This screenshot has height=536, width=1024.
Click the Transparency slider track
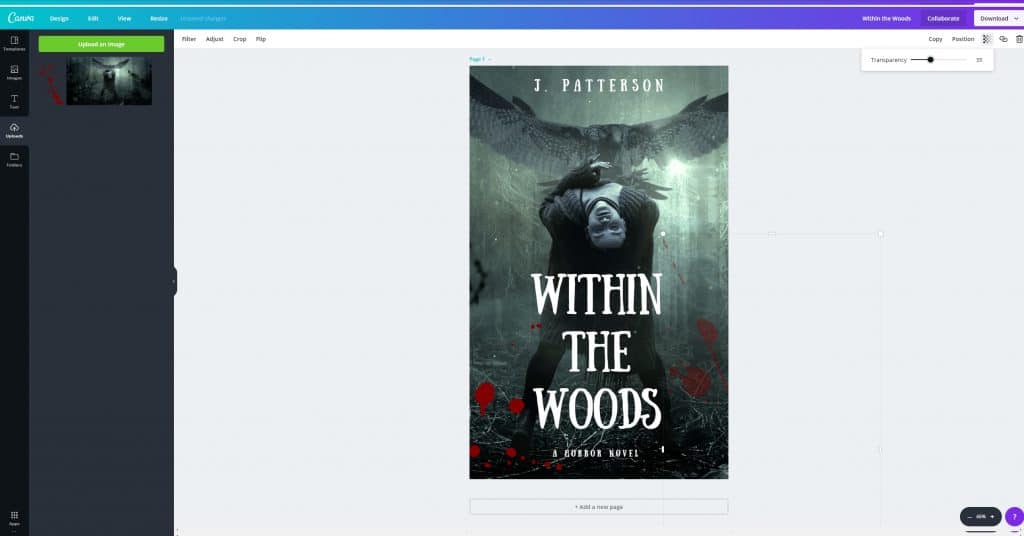(x=938, y=60)
